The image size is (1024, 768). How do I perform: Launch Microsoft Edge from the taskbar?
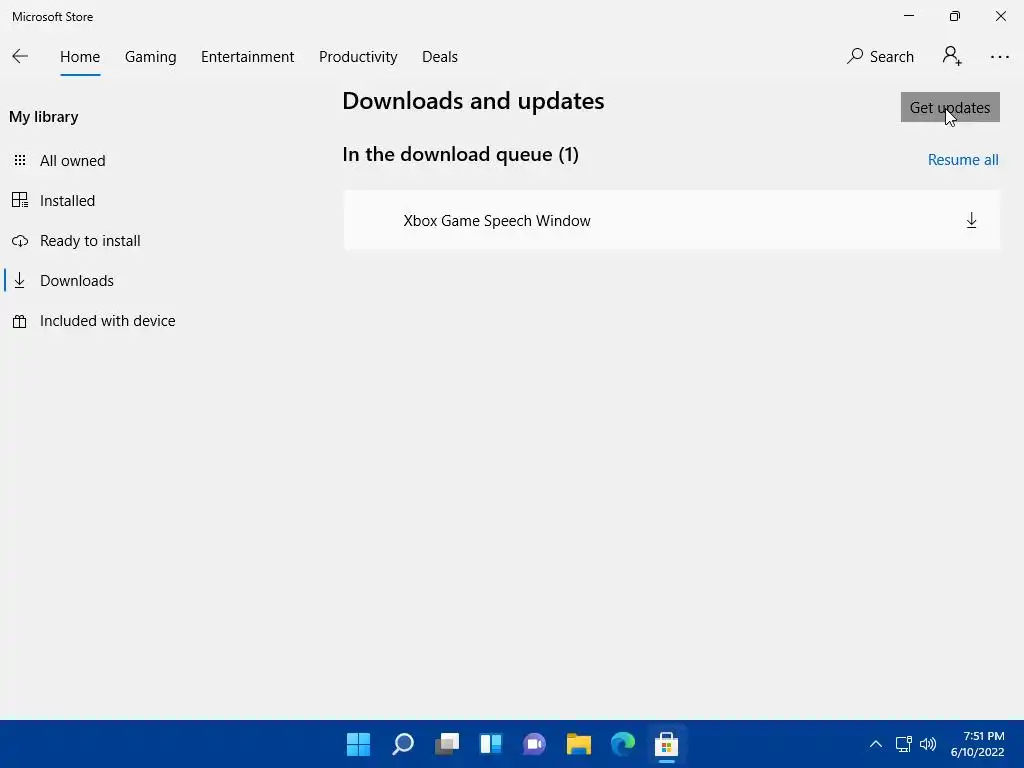pos(622,744)
